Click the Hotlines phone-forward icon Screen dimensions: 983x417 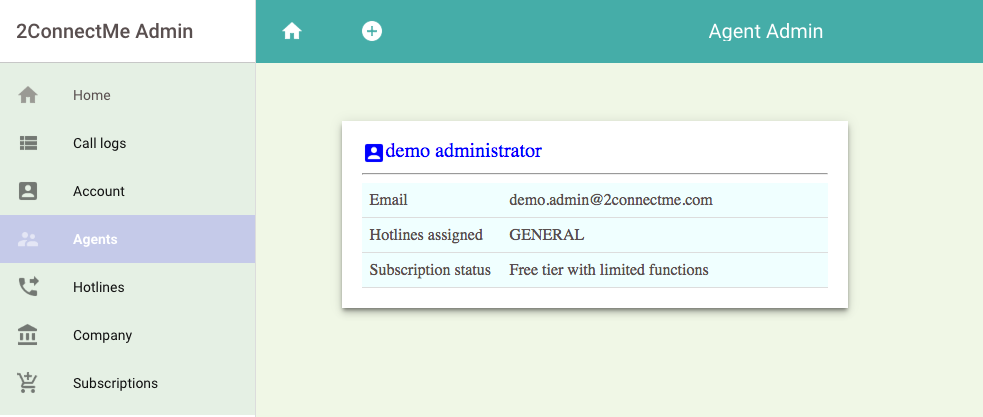tap(28, 287)
